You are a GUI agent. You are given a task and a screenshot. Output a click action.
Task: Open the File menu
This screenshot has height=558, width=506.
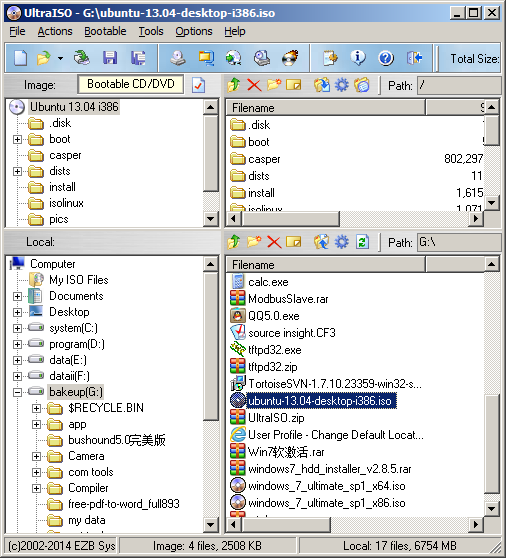[x=17, y=31]
